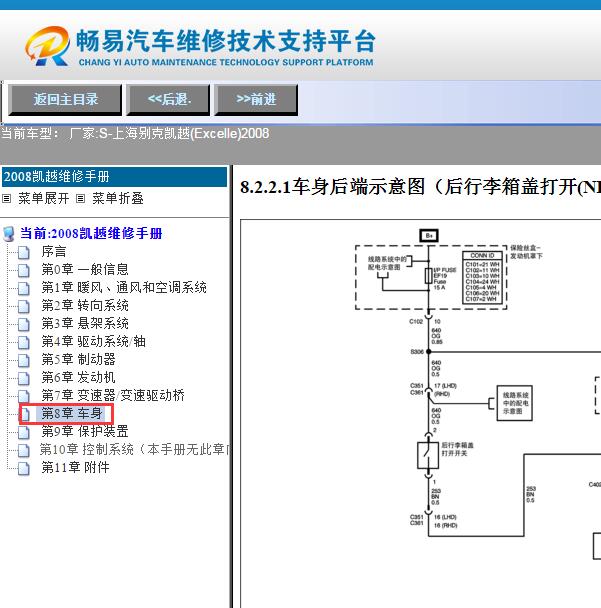The width and height of the screenshot is (601, 608).
Task: Open 第5章 制动器
Action: [x=78, y=359]
